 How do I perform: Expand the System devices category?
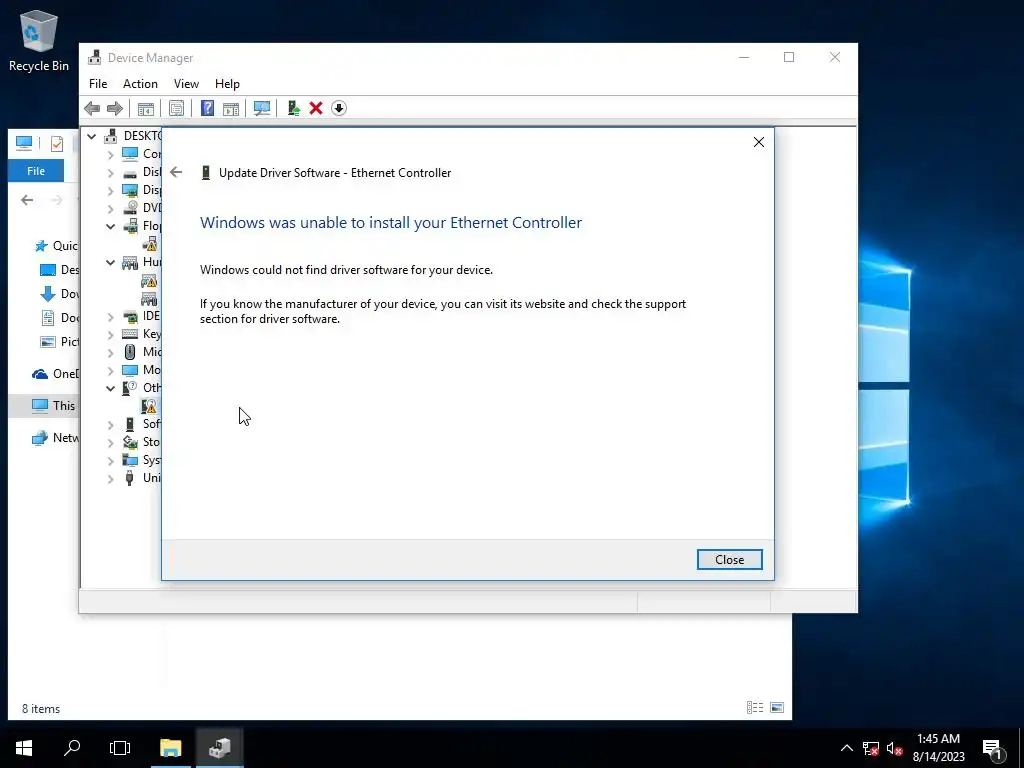(110, 461)
